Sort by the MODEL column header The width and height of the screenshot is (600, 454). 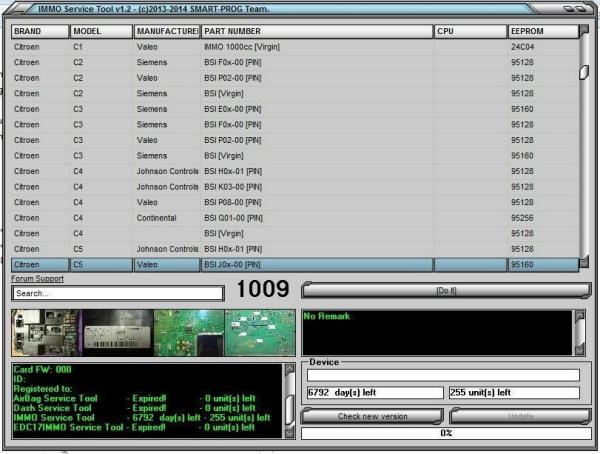tap(101, 31)
